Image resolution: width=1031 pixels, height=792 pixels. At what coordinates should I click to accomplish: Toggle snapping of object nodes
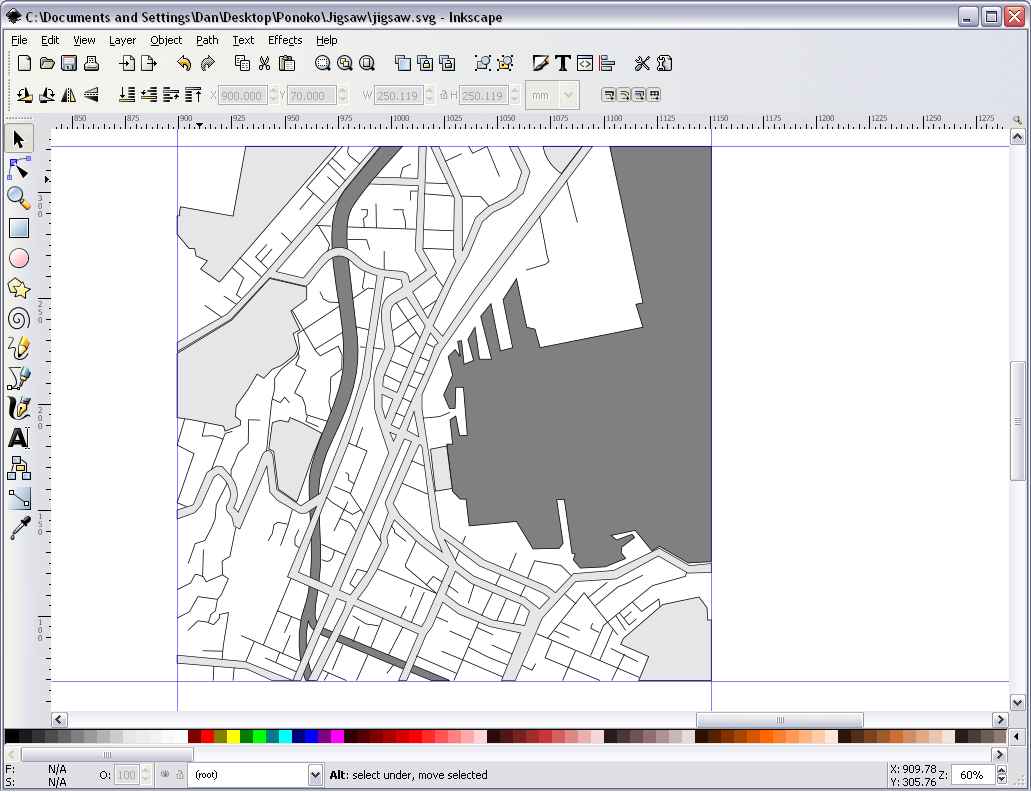[623, 94]
